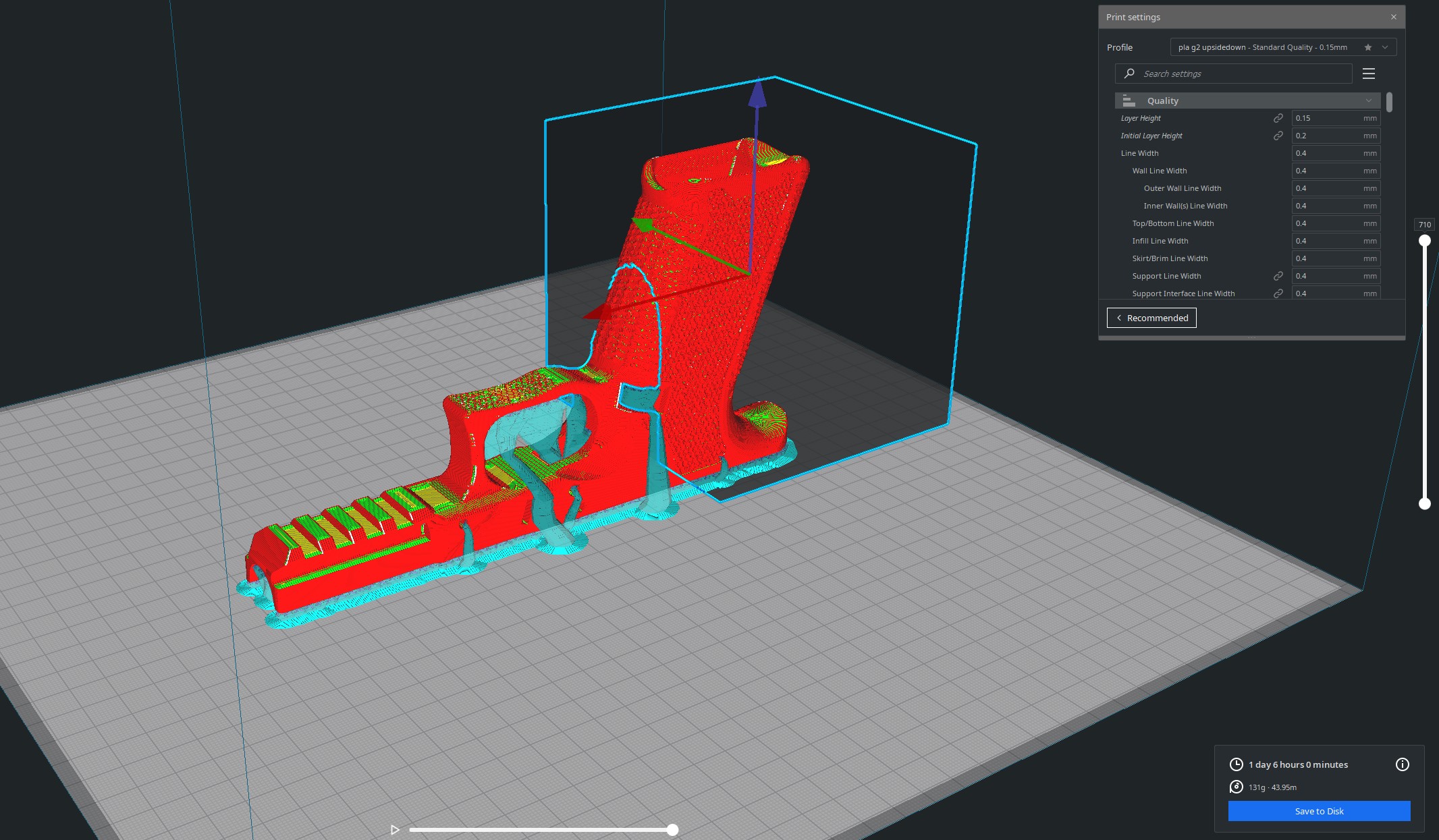This screenshot has height=840, width=1439.
Task: Open the Profile dropdown list
Action: tap(1384, 47)
